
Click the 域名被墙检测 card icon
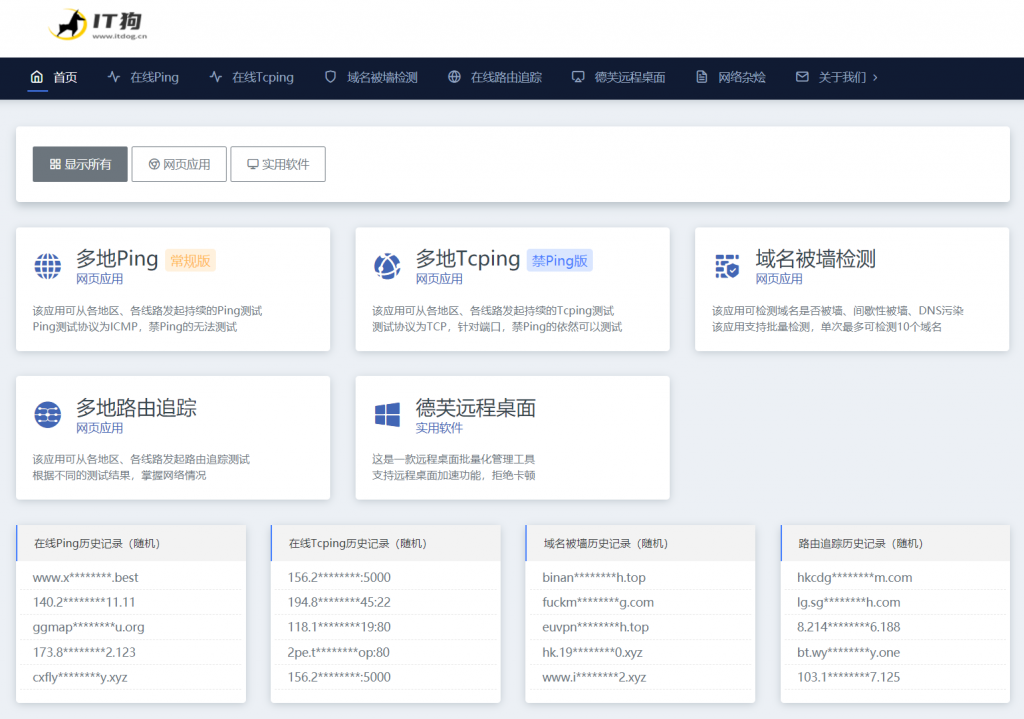pos(726,266)
